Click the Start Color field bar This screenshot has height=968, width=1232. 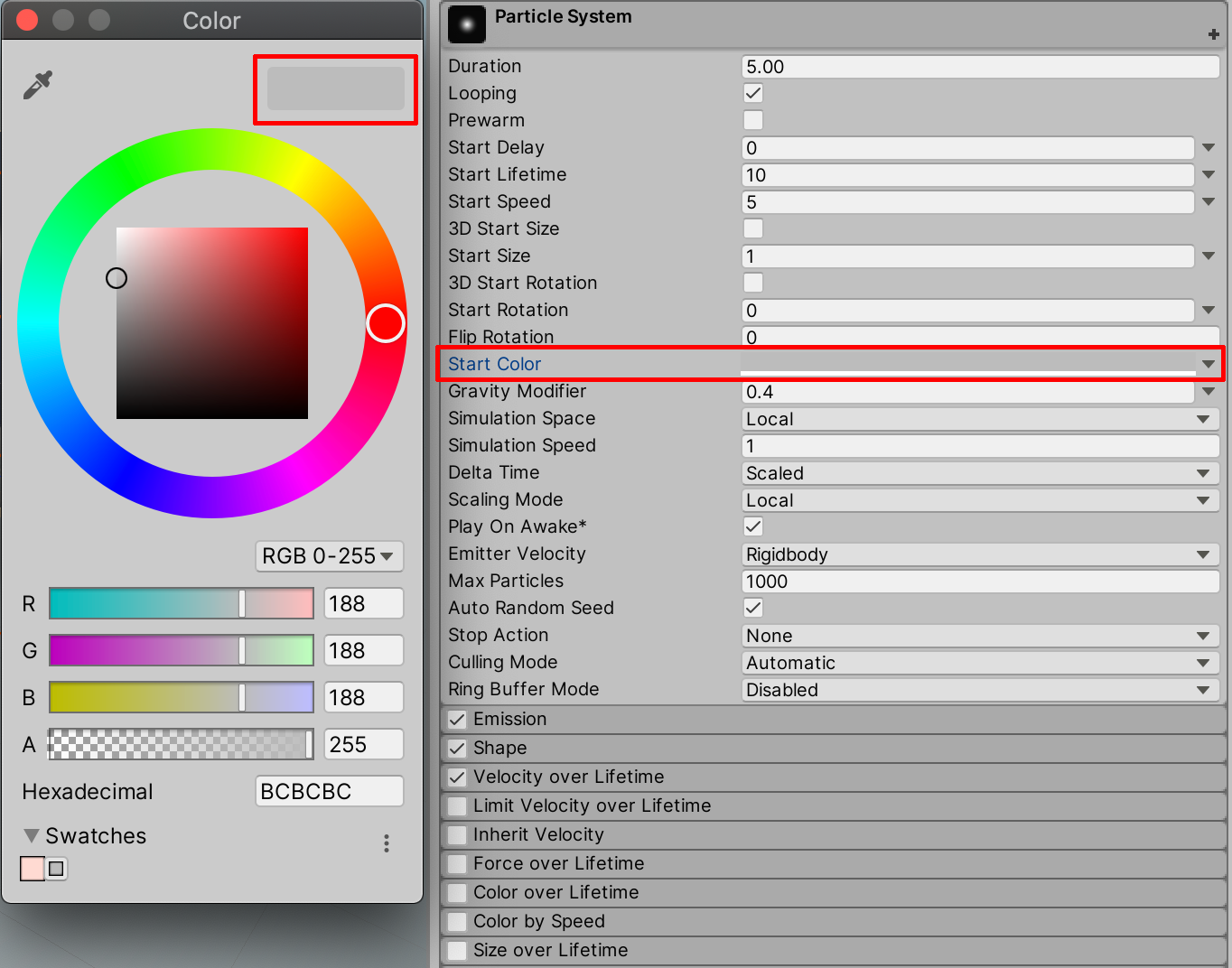point(966,363)
